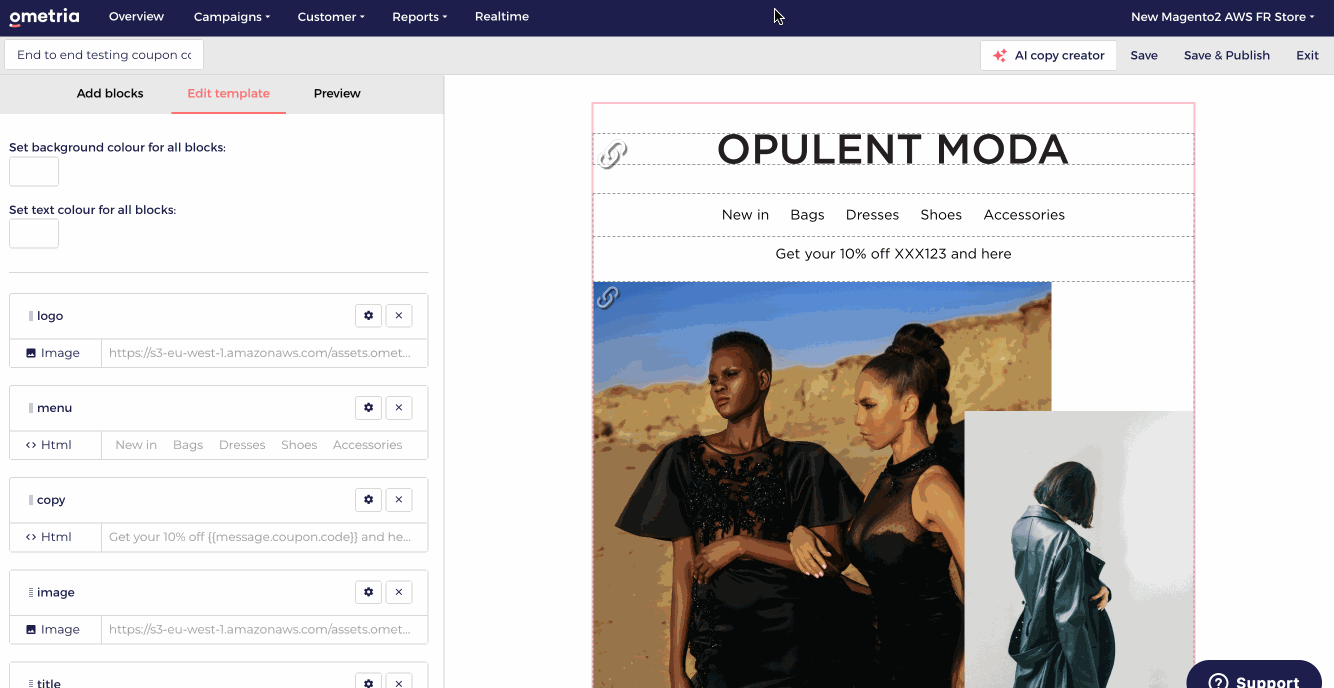Open settings gear for title block

(368, 682)
